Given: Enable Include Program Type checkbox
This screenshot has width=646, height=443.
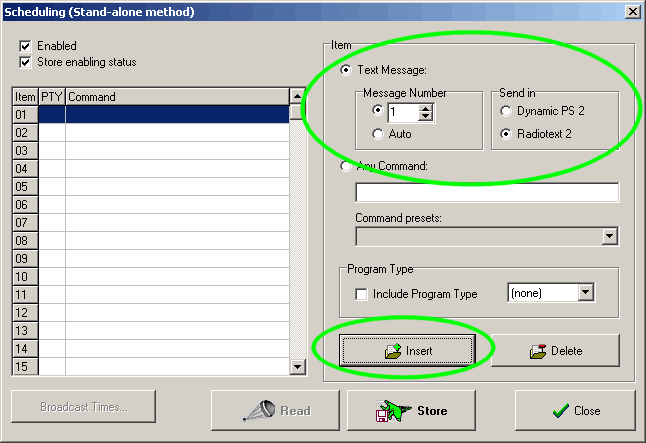Looking at the screenshot, I should tap(361, 294).
